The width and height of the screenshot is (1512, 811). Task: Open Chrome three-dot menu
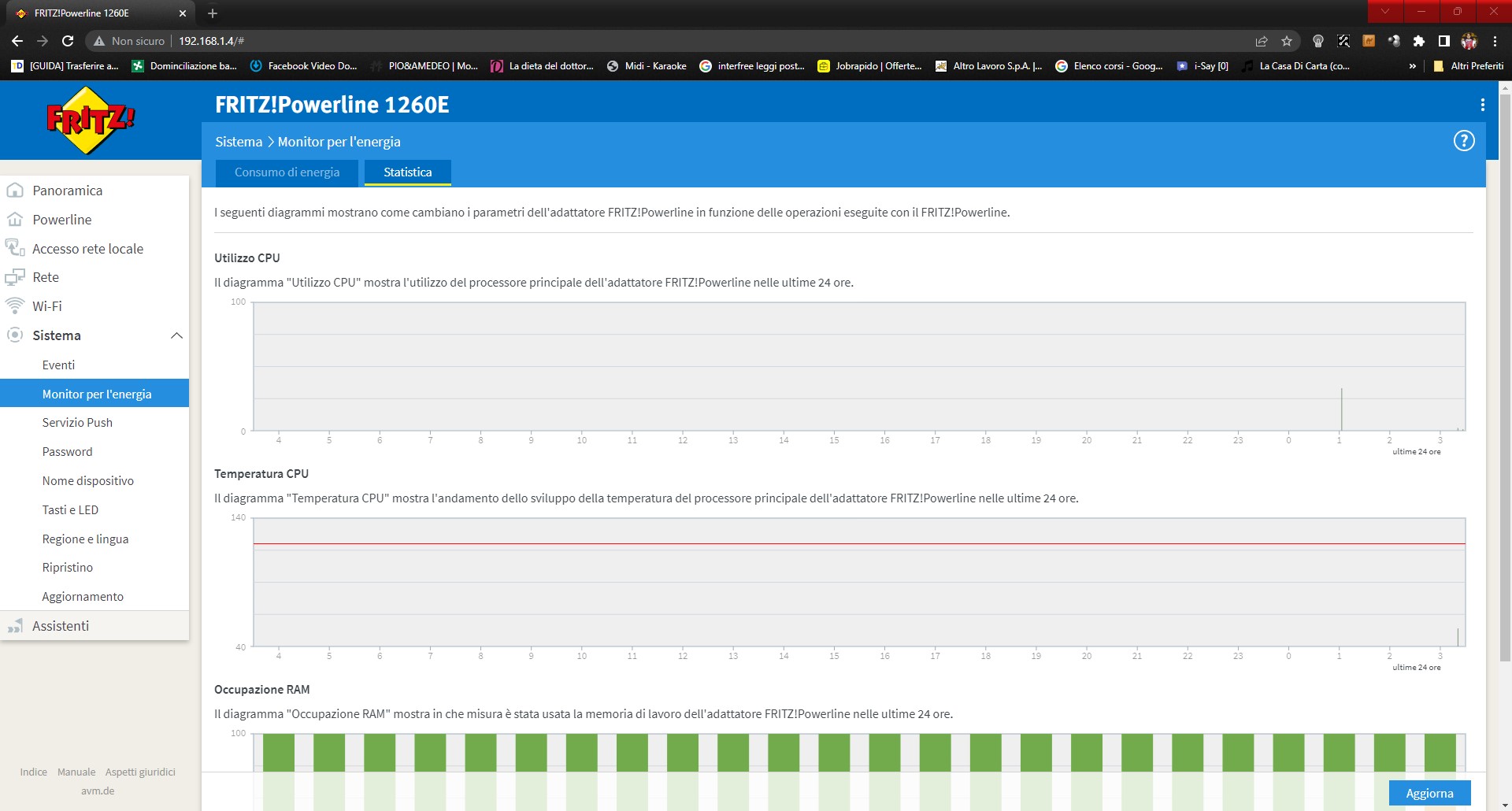pyautogui.click(x=1495, y=41)
